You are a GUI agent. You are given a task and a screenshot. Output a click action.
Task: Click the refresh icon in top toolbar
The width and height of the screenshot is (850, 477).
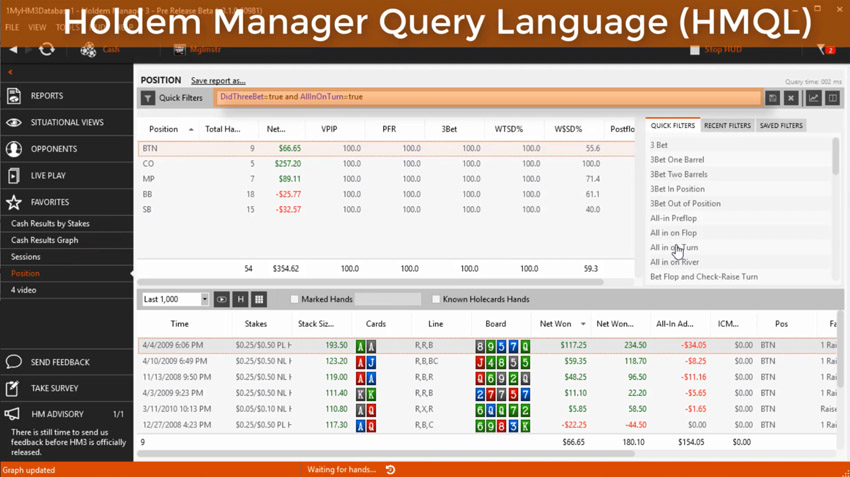46,49
